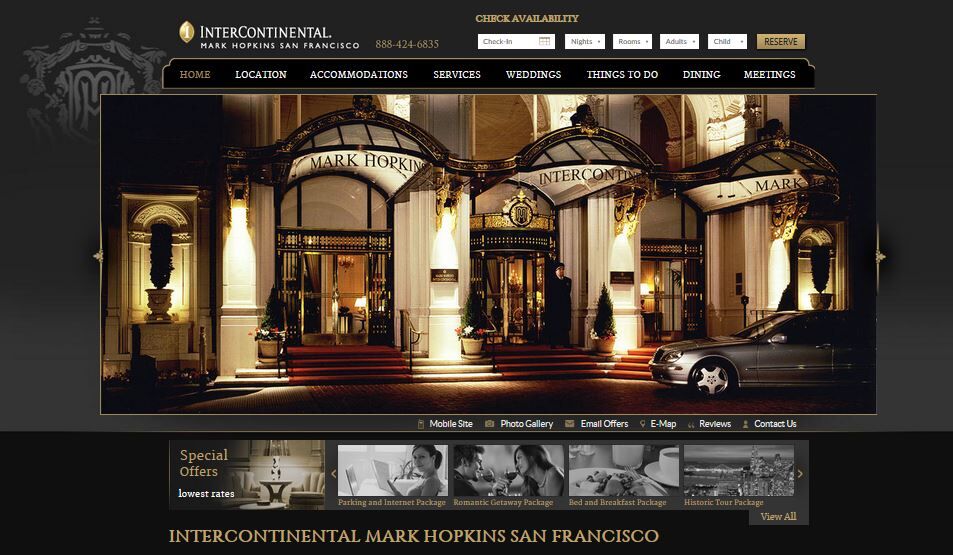
Task: Open the Photo Gallery link
Action: point(526,424)
